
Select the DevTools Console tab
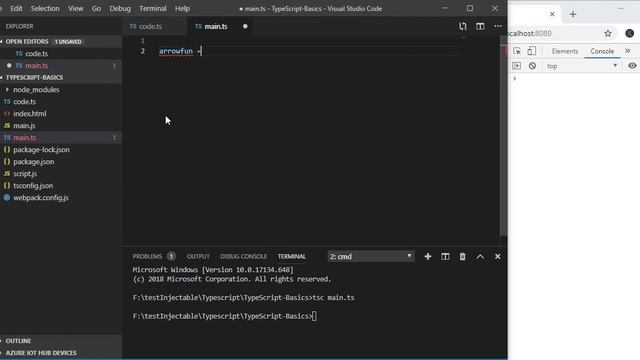602,51
